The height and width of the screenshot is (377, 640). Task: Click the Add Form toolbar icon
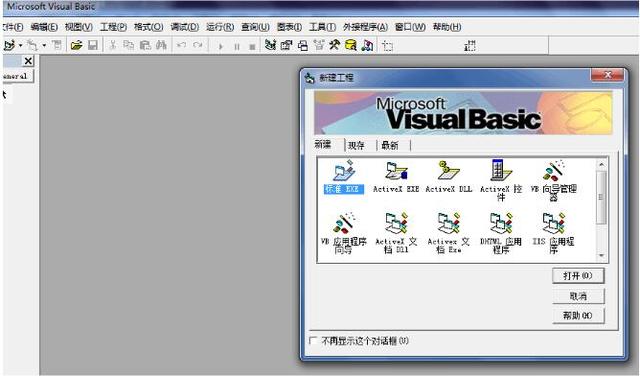point(32,45)
